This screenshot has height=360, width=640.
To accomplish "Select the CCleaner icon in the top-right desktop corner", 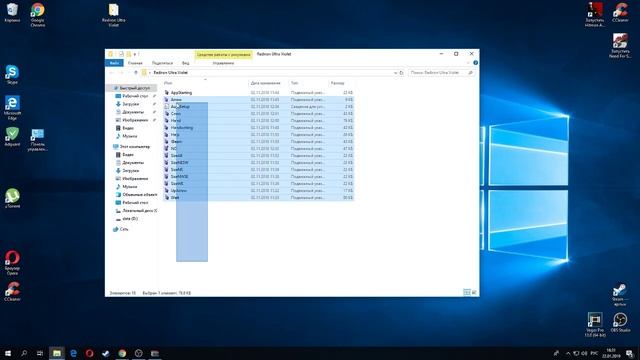I will pos(620,12).
